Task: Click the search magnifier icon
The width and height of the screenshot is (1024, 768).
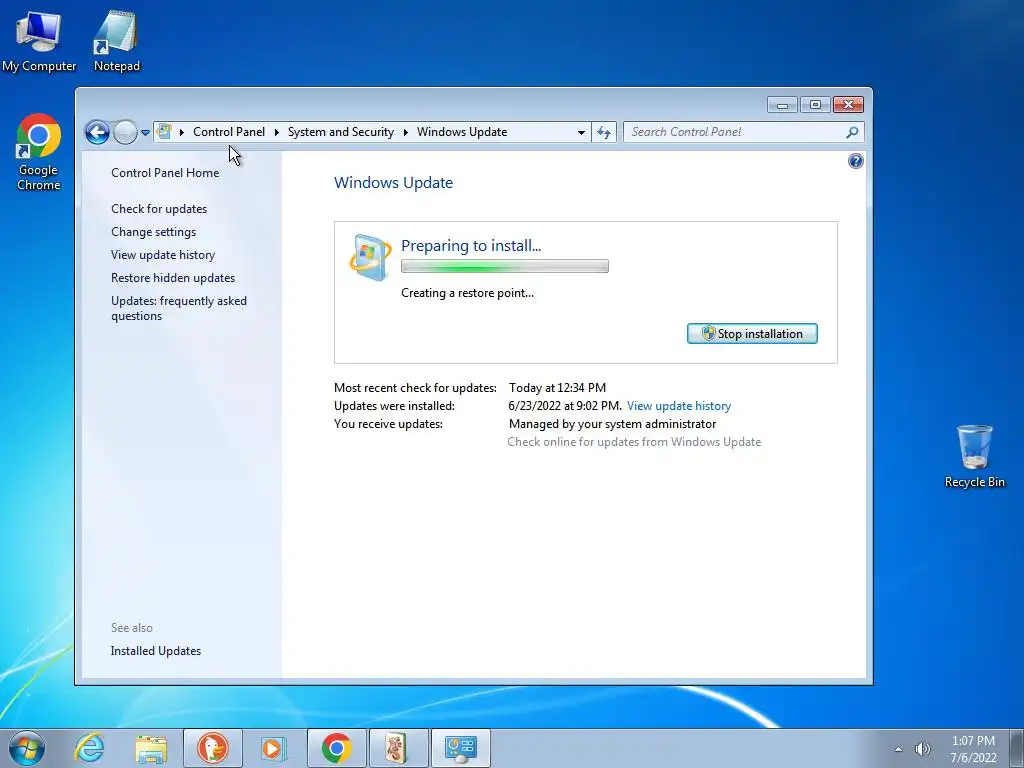Action: pyautogui.click(x=852, y=132)
